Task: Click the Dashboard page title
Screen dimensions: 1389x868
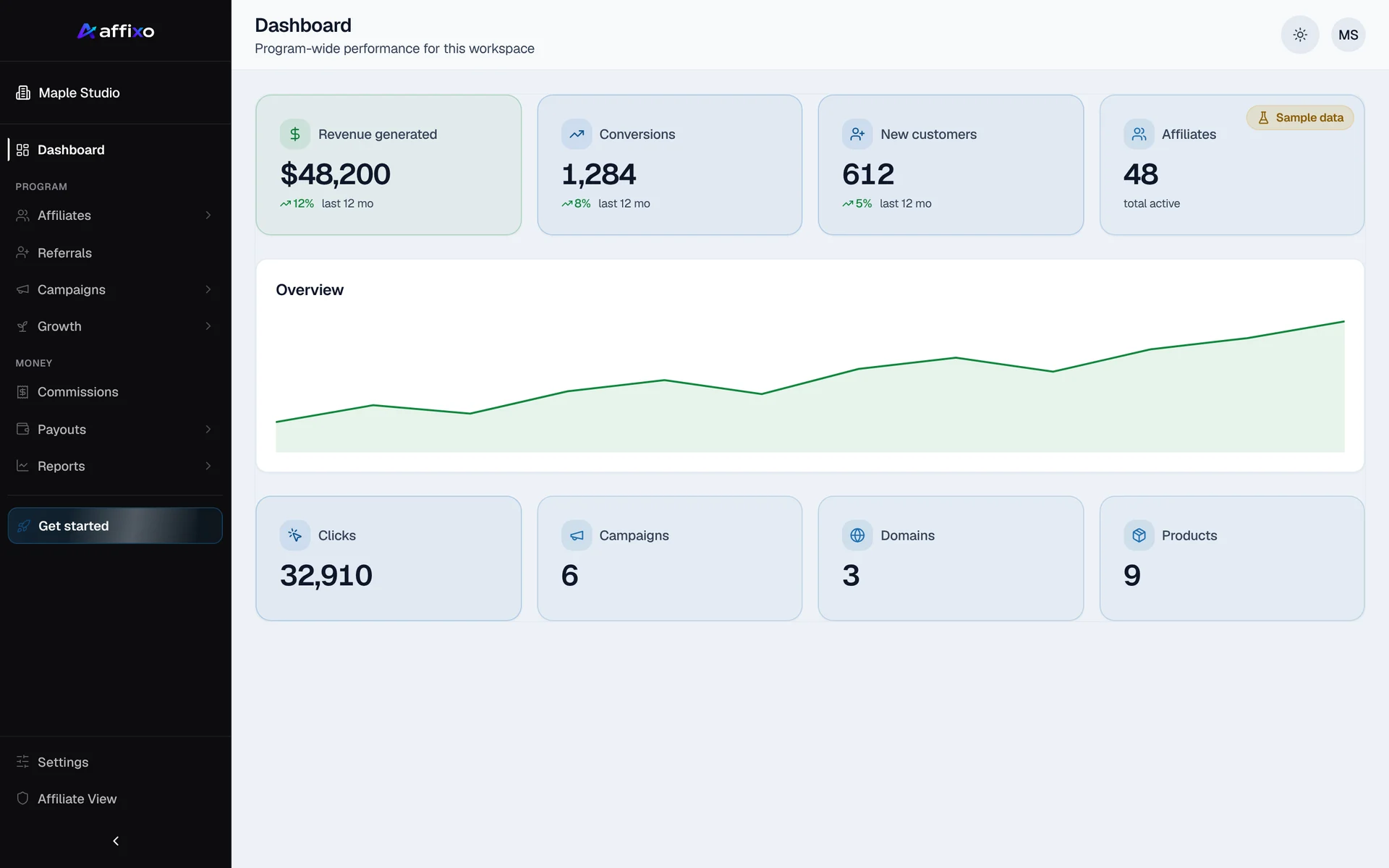Action: [x=303, y=25]
